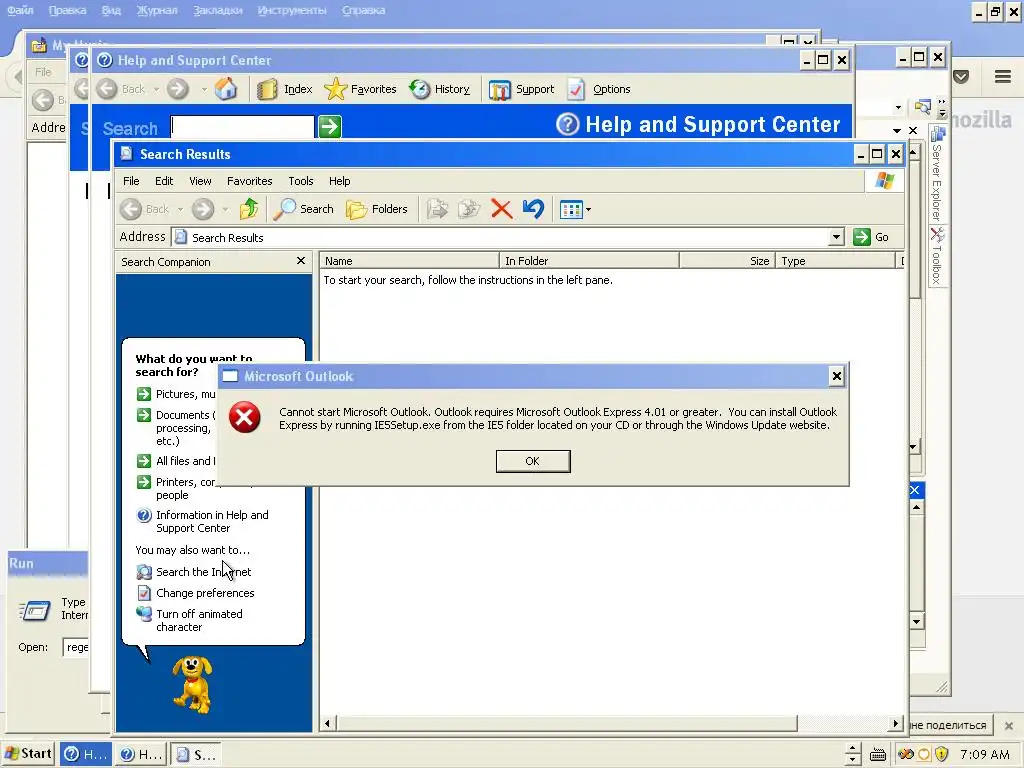Open the Server Explorer side tab
This screenshot has height=768, width=1024.
coord(937,174)
